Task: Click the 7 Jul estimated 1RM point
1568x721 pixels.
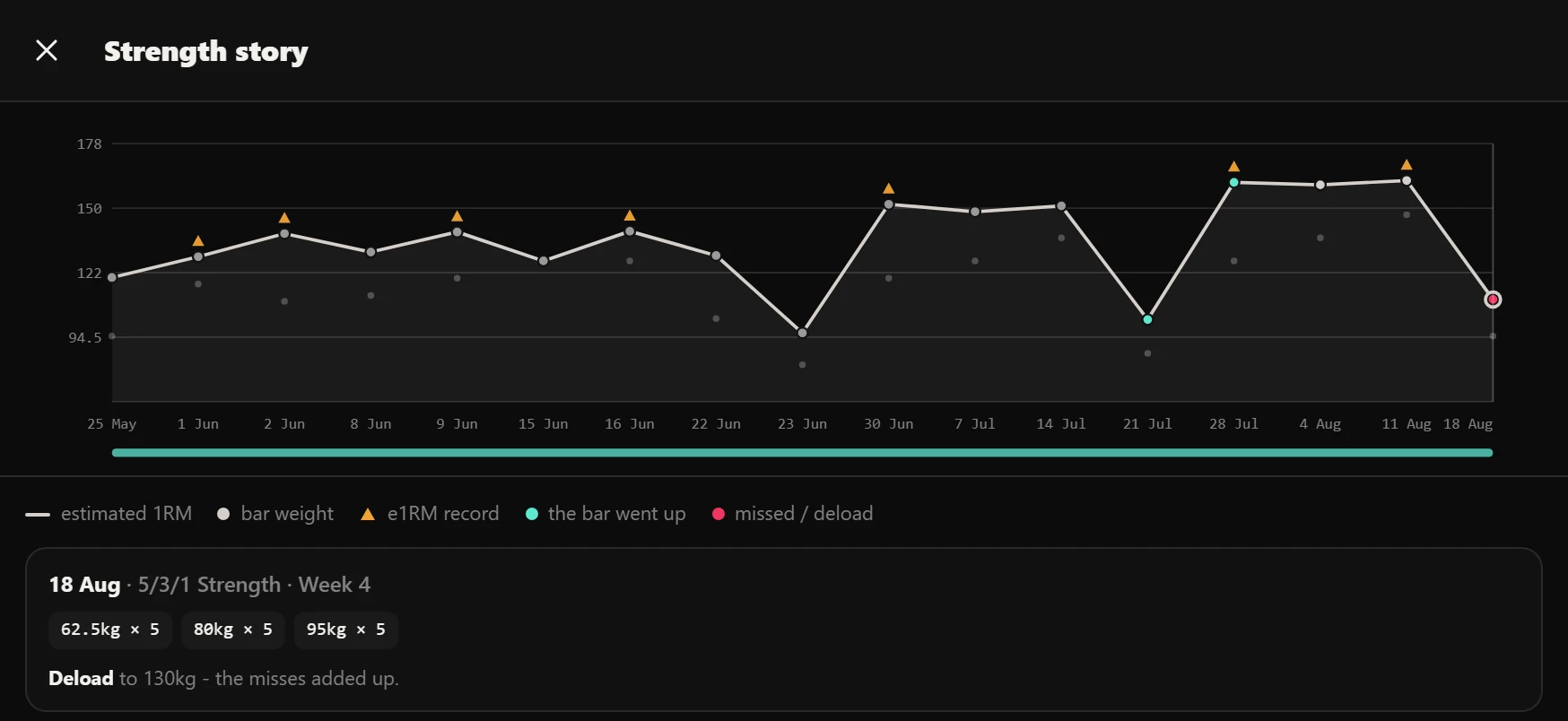Action: tap(975, 212)
